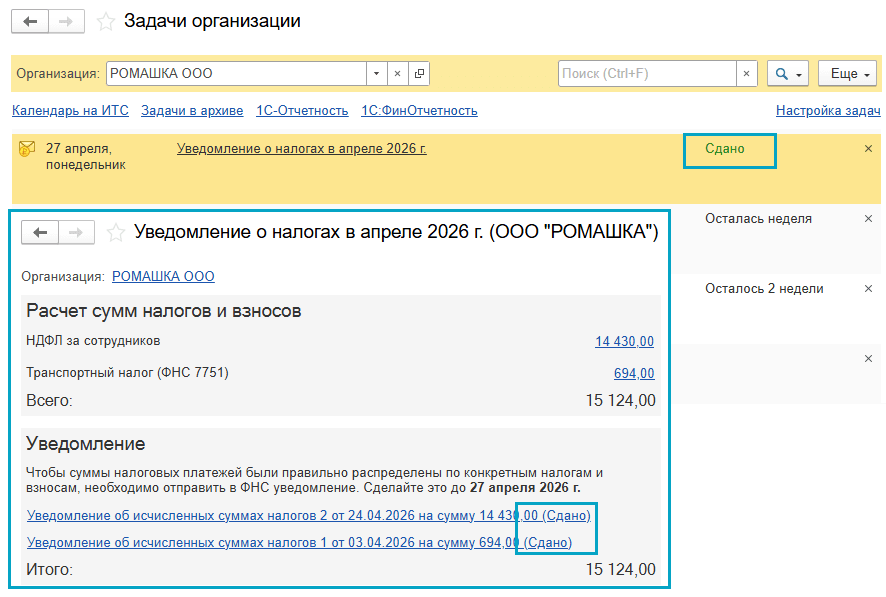Open Календарь на ИТС link
The width and height of the screenshot is (886, 597).
click(x=70, y=111)
